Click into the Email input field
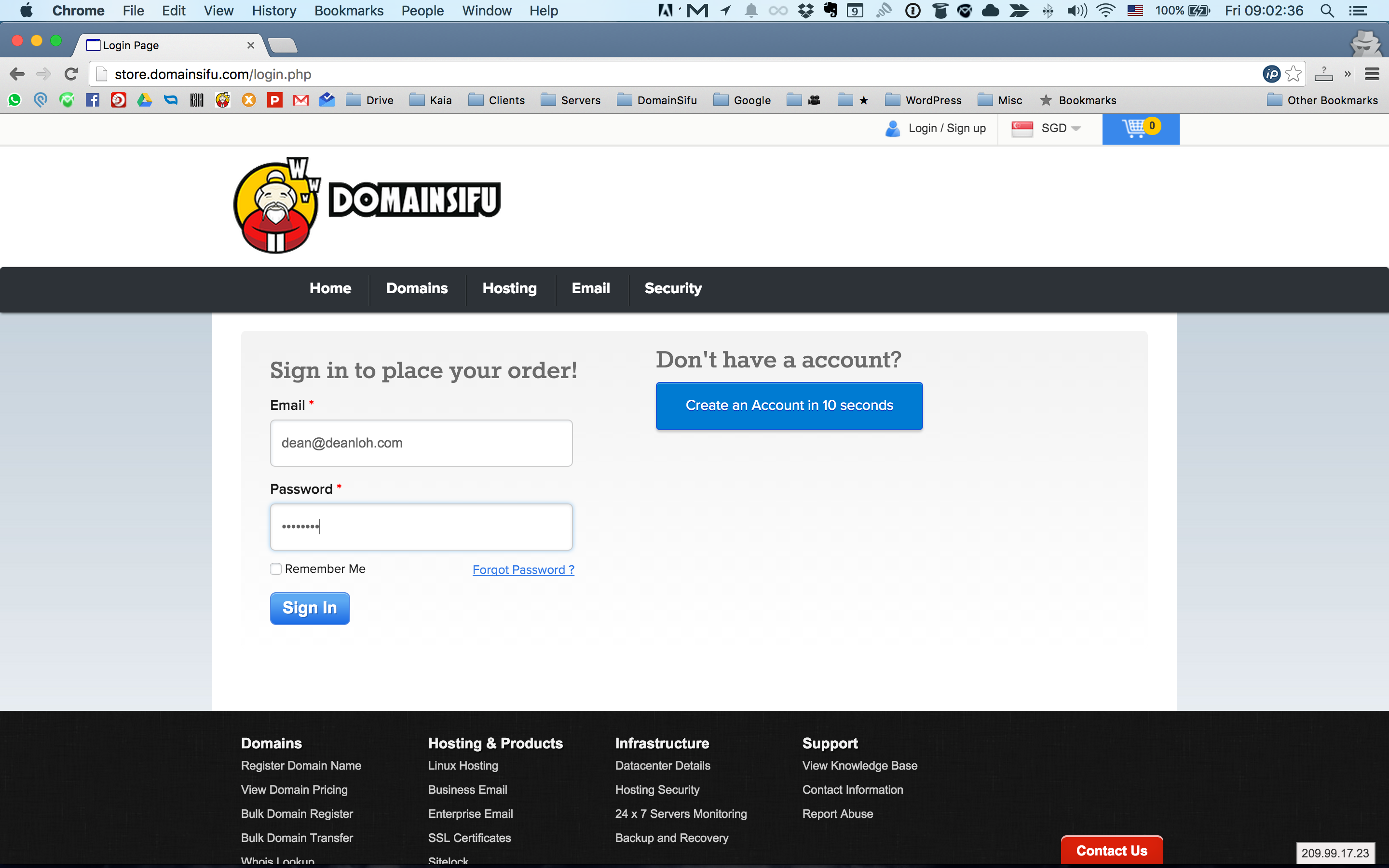 [x=421, y=443]
